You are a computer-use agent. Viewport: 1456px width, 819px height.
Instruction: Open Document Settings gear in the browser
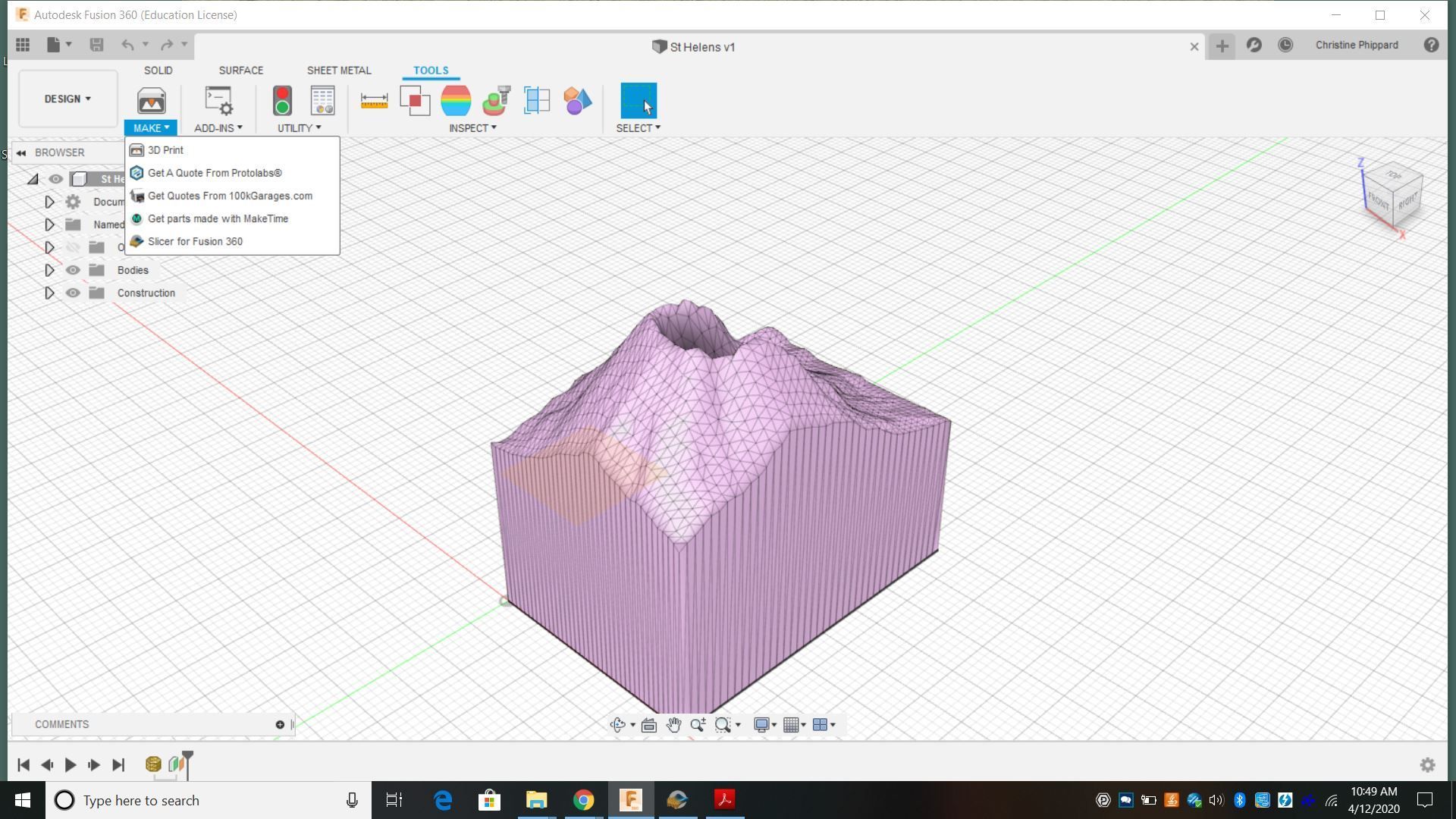click(73, 202)
